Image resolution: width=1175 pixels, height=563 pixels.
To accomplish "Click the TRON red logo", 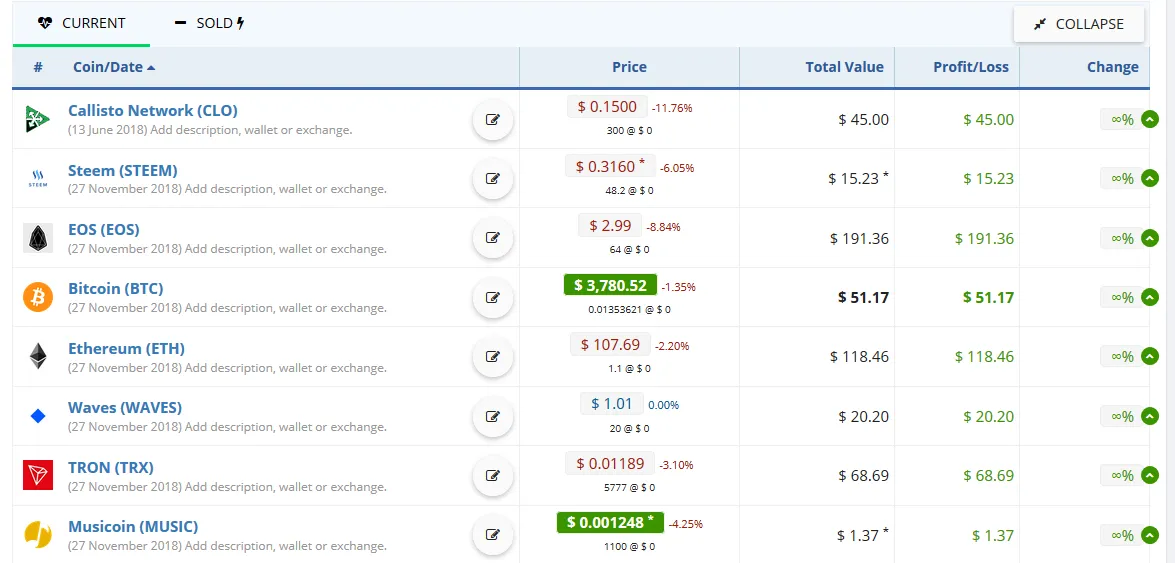I will 37,475.
